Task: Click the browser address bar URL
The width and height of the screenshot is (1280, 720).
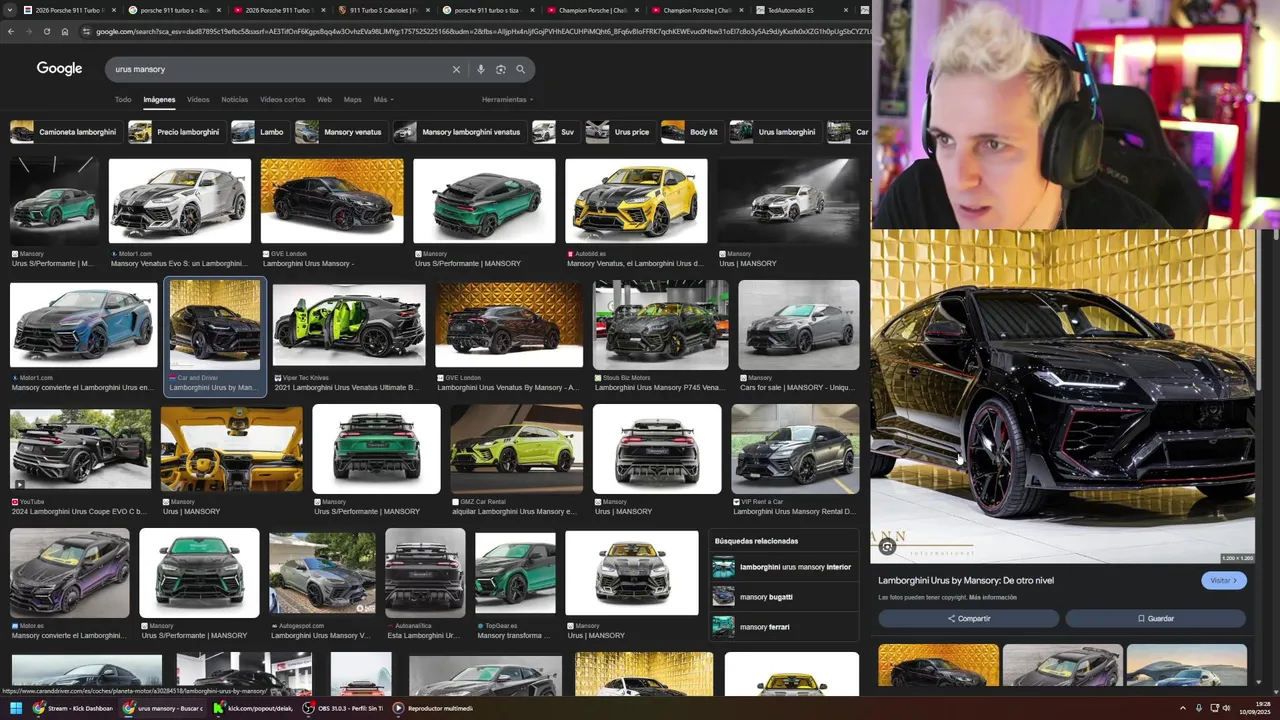Action: point(482,31)
